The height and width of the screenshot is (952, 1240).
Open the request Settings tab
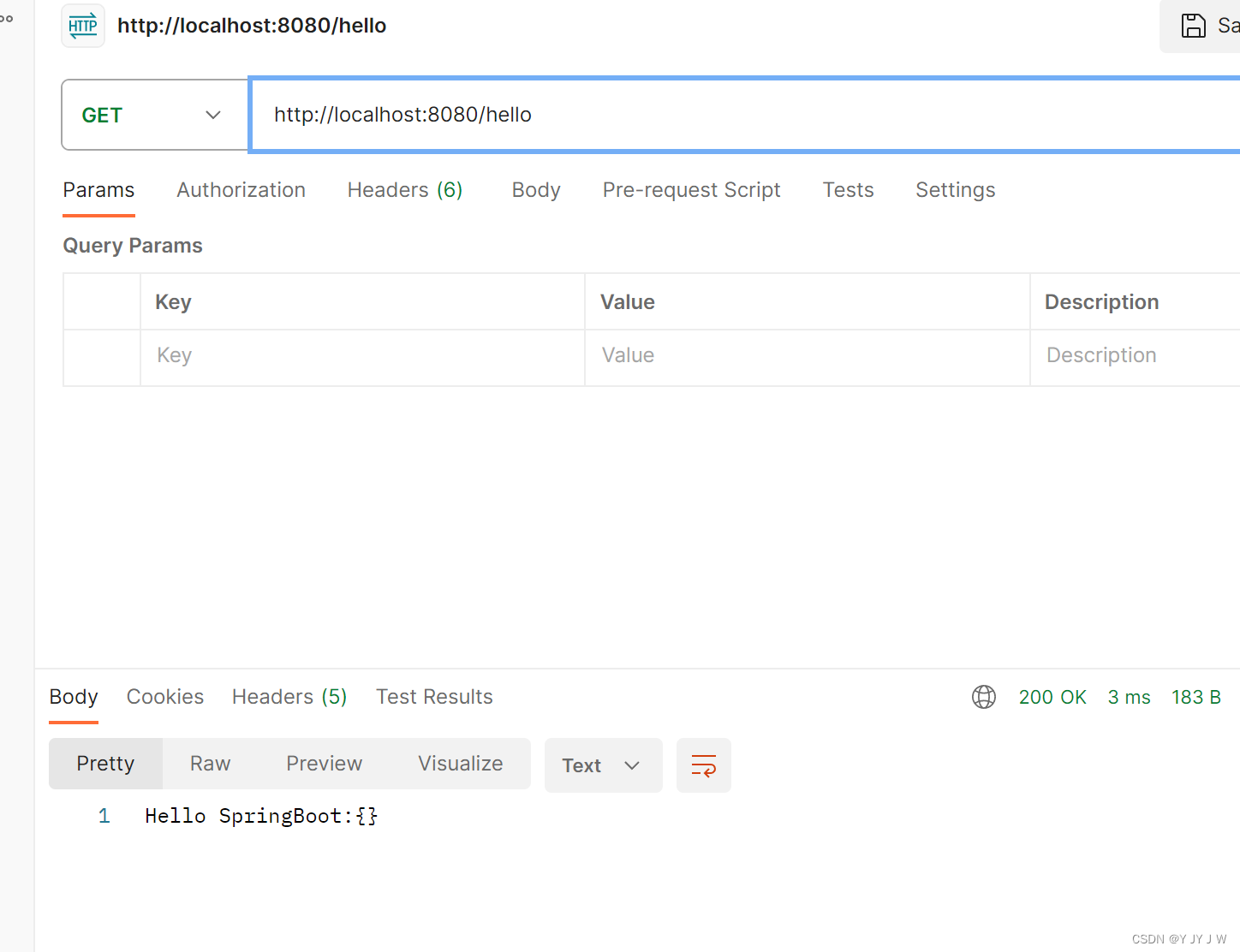coord(955,190)
